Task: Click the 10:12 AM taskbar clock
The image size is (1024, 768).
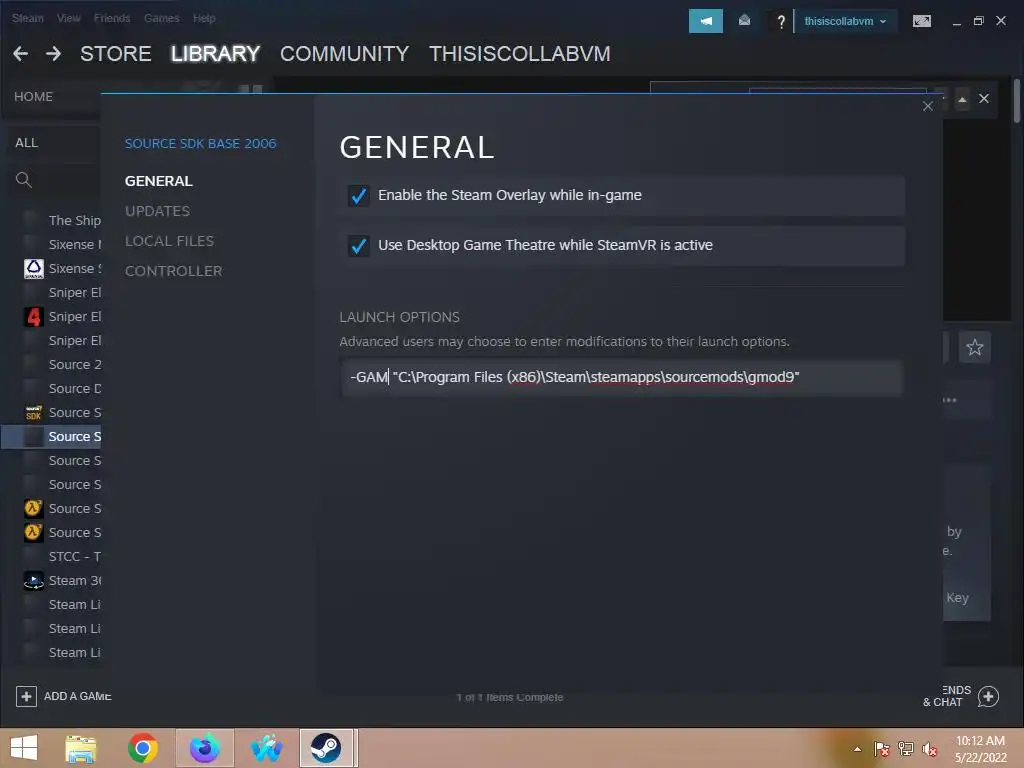Action: click(980, 741)
